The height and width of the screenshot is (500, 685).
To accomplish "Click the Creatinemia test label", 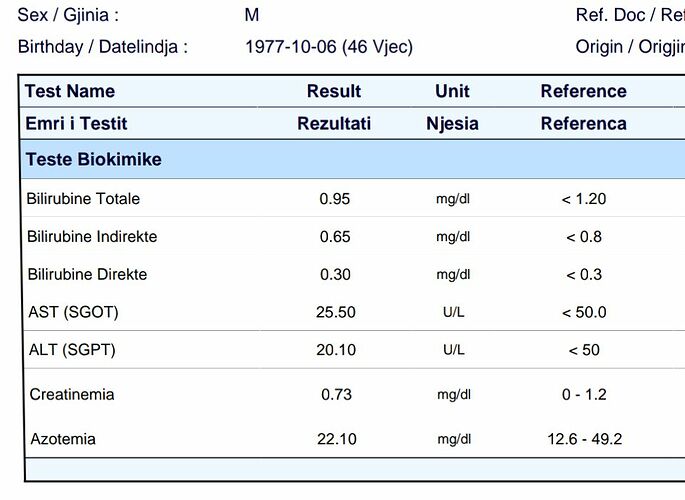I will tap(72, 394).
